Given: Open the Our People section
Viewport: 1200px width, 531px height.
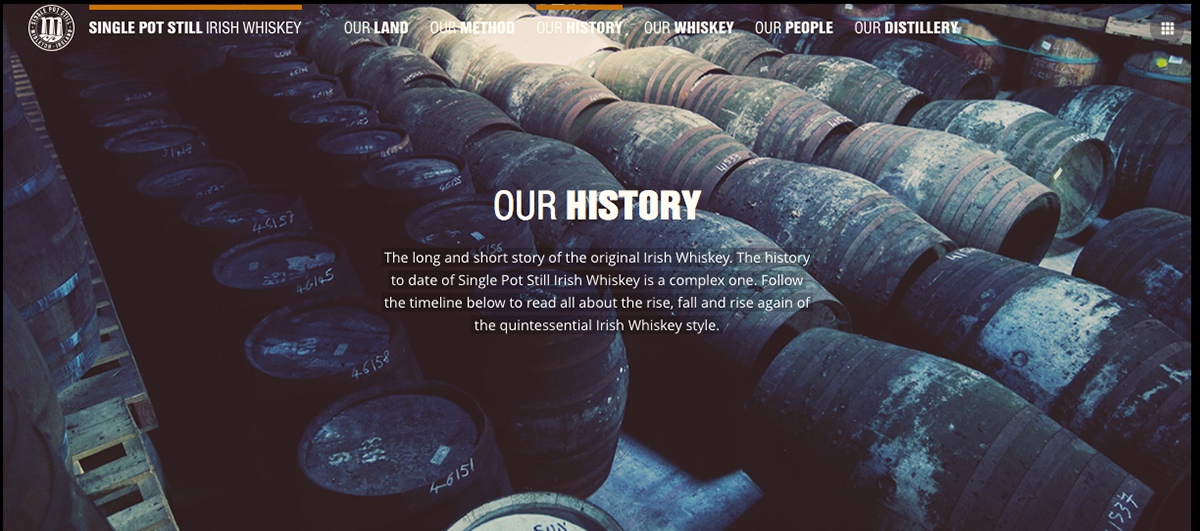Looking at the screenshot, I should (794, 28).
